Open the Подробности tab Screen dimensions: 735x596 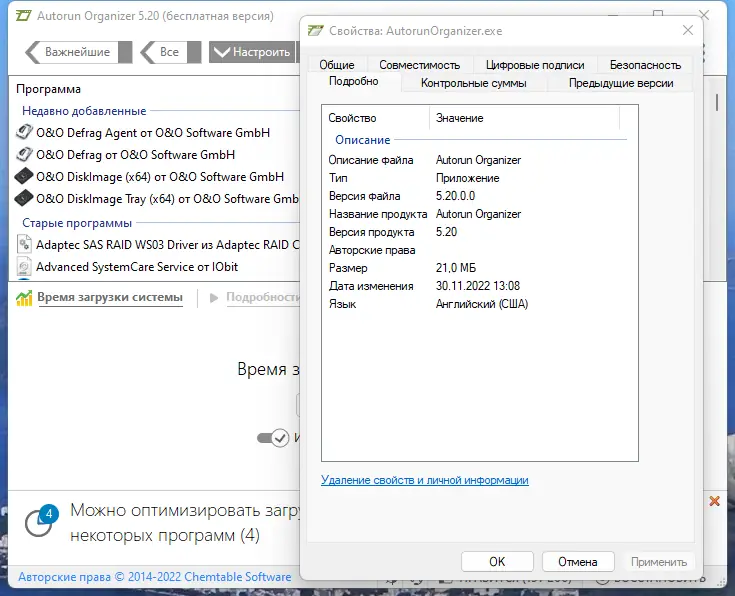click(x=262, y=297)
